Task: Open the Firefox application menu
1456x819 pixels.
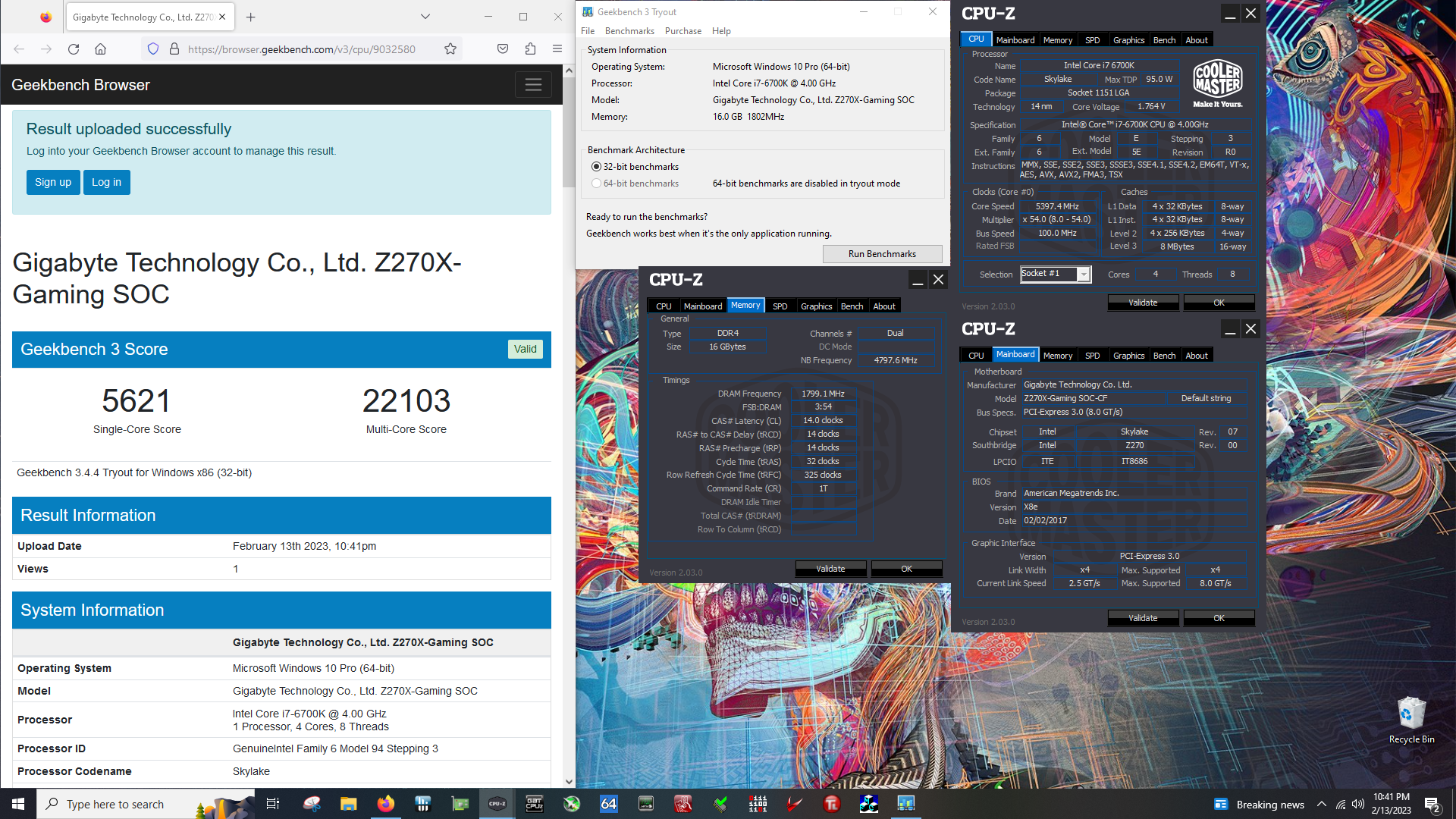Action: point(557,49)
